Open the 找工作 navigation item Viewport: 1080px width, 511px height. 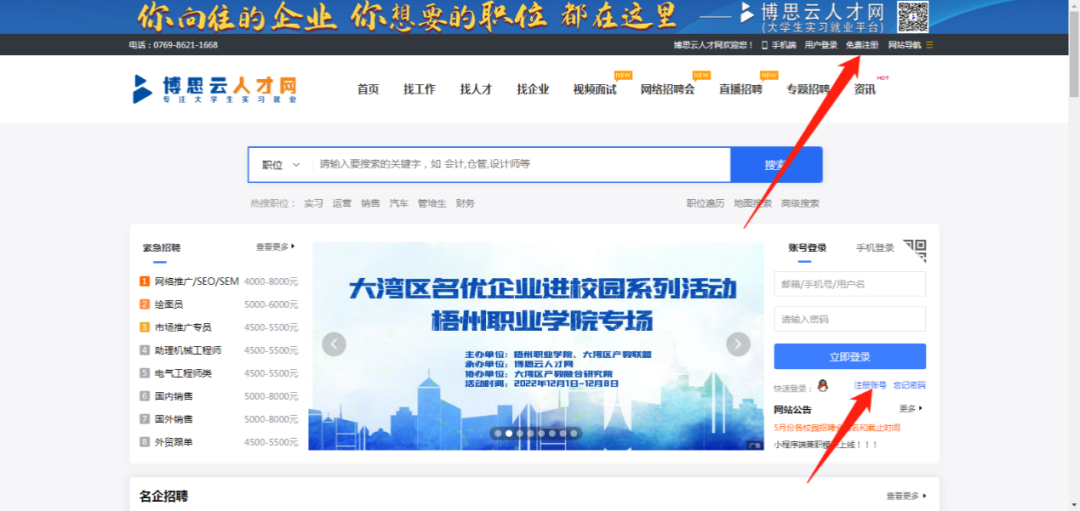[x=419, y=89]
